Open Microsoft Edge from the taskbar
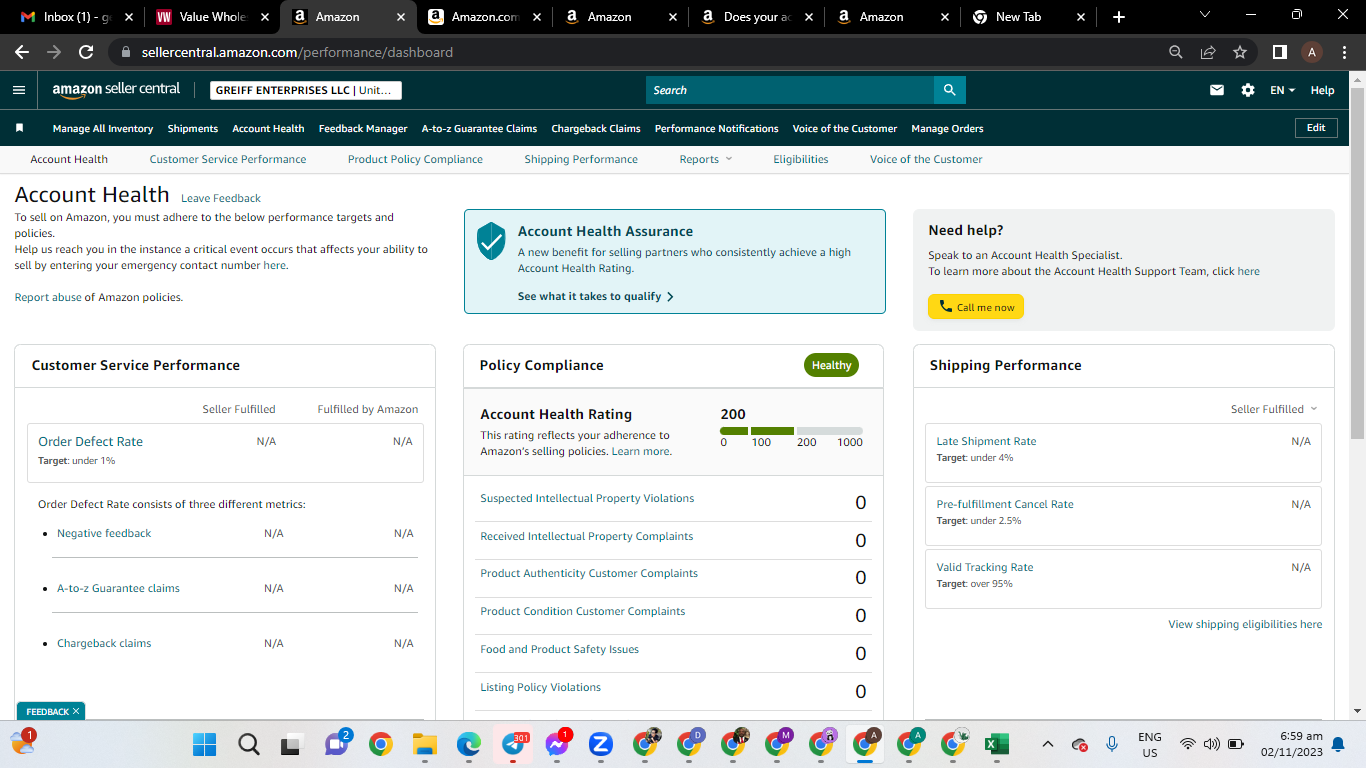The image size is (1366, 768). click(x=469, y=744)
